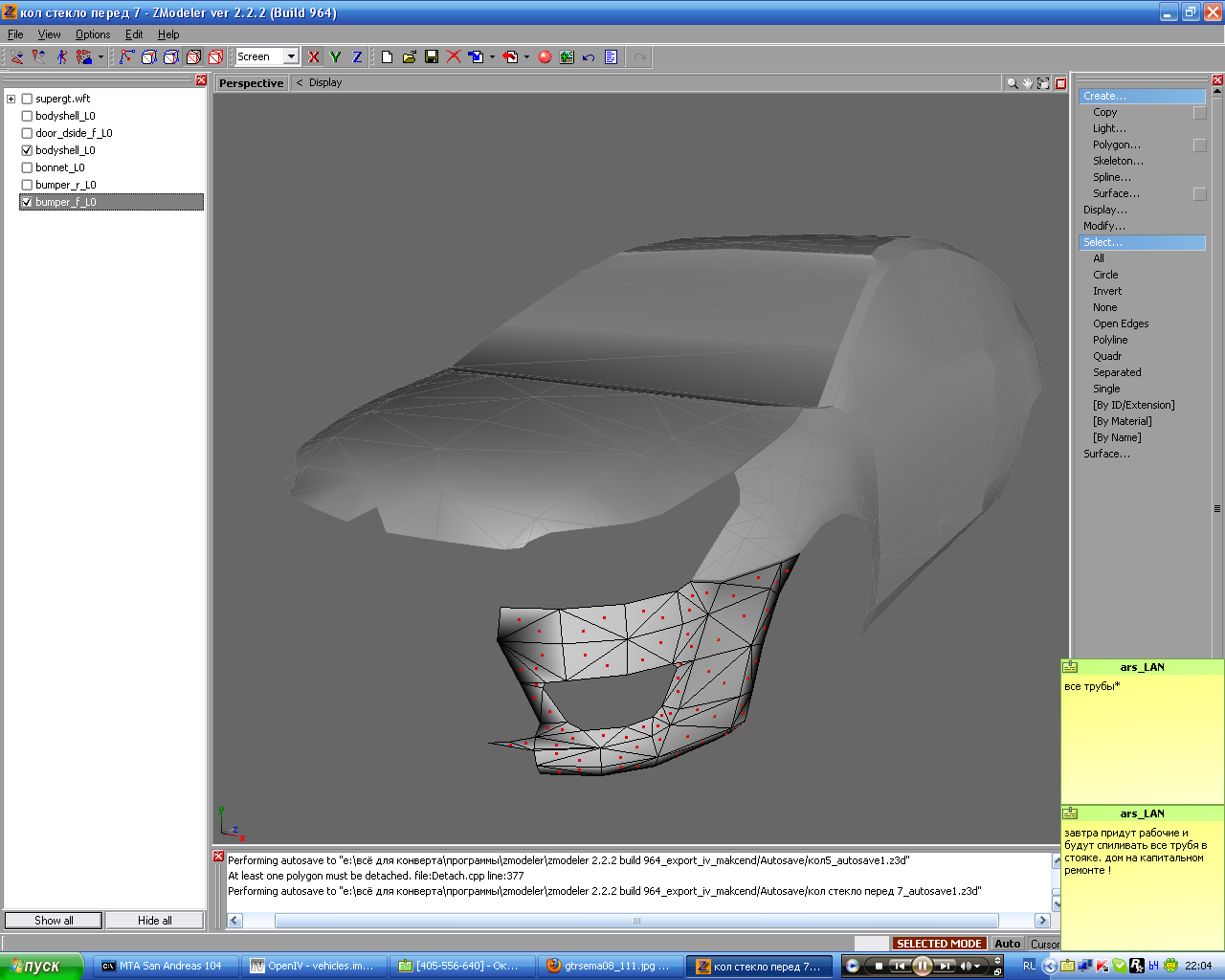
Task: Toggle the X axis constraint
Action: pos(313,57)
